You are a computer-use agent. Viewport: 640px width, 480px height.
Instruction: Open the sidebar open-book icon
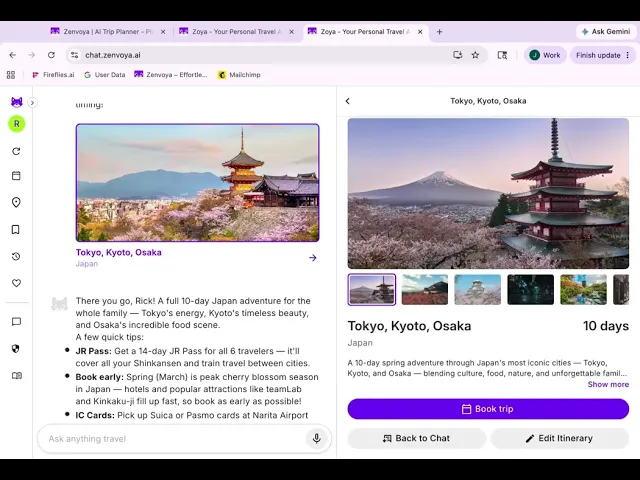tap(17, 376)
